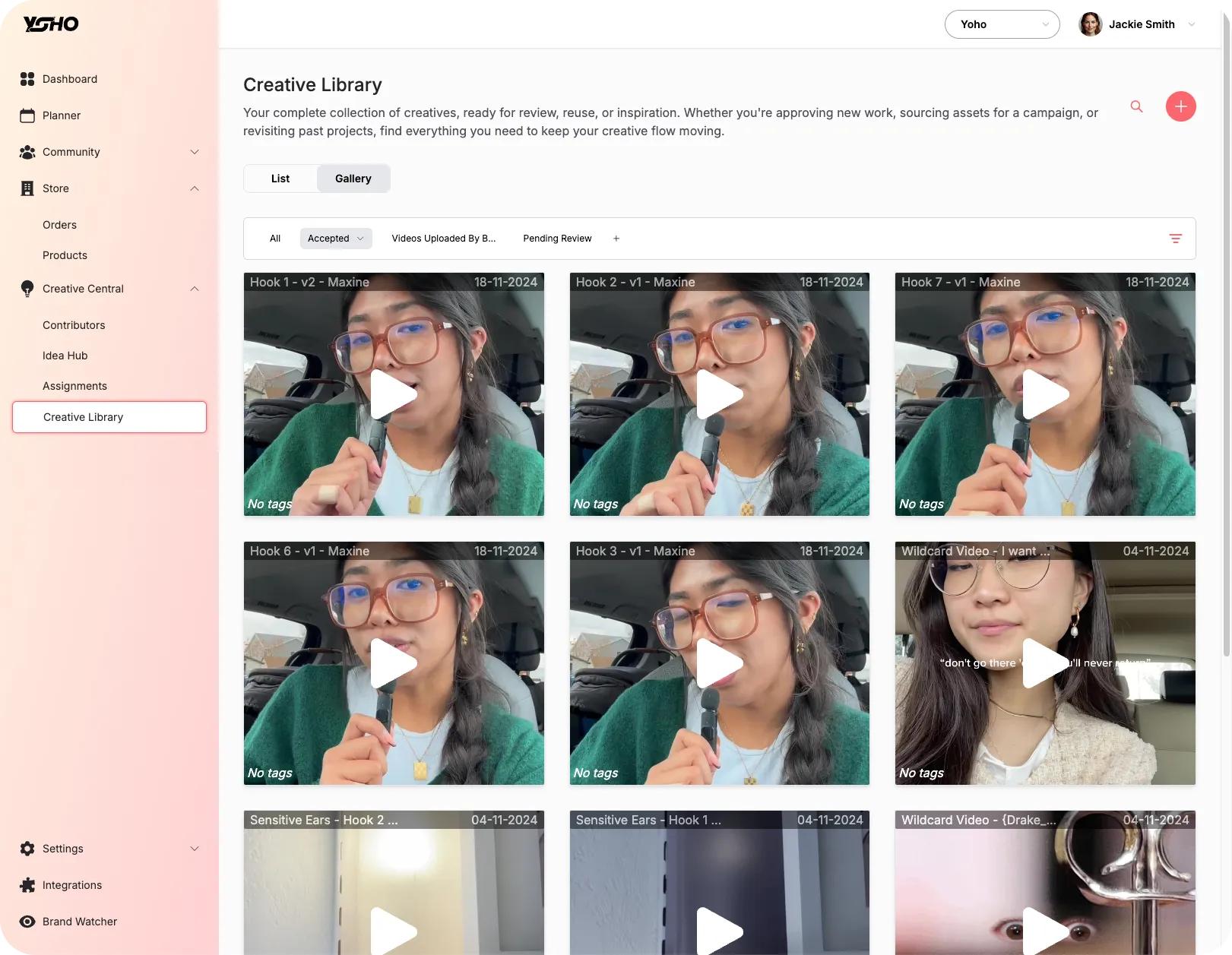Play the Hook 7 - v1 - Maxine video
This screenshot has width=1232, height=955.
1045,394
